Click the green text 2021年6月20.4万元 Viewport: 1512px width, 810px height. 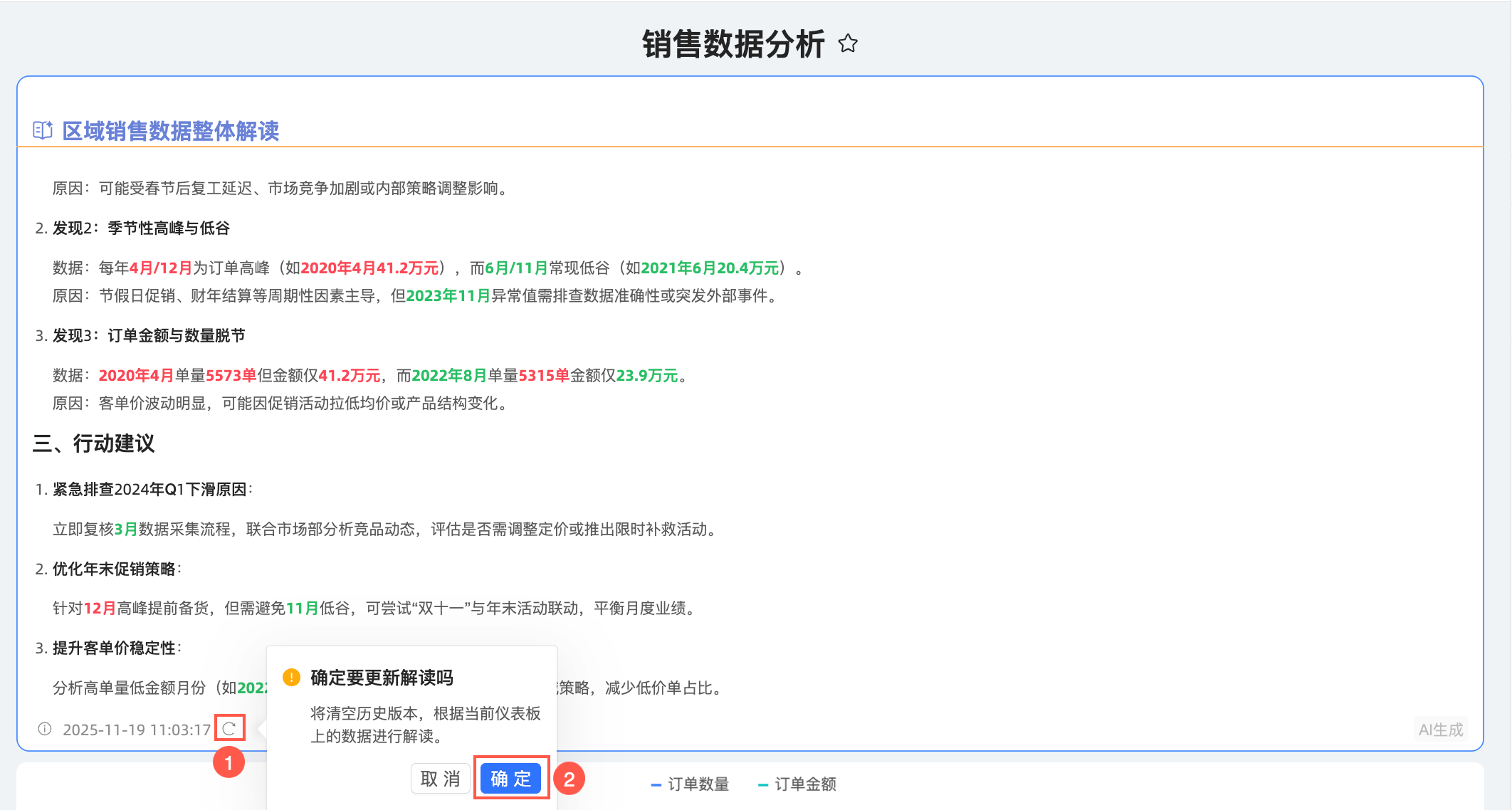coord(710,268)
